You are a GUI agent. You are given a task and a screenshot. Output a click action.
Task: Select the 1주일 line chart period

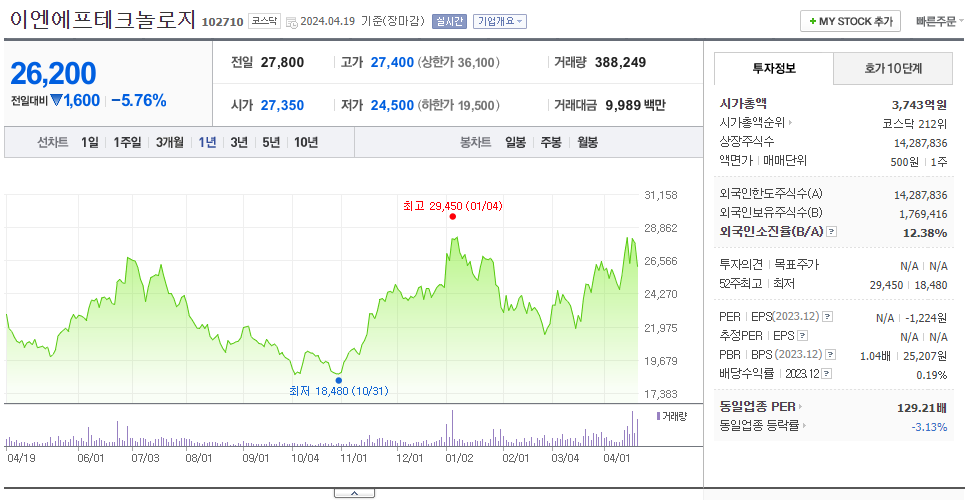[127, 143]
